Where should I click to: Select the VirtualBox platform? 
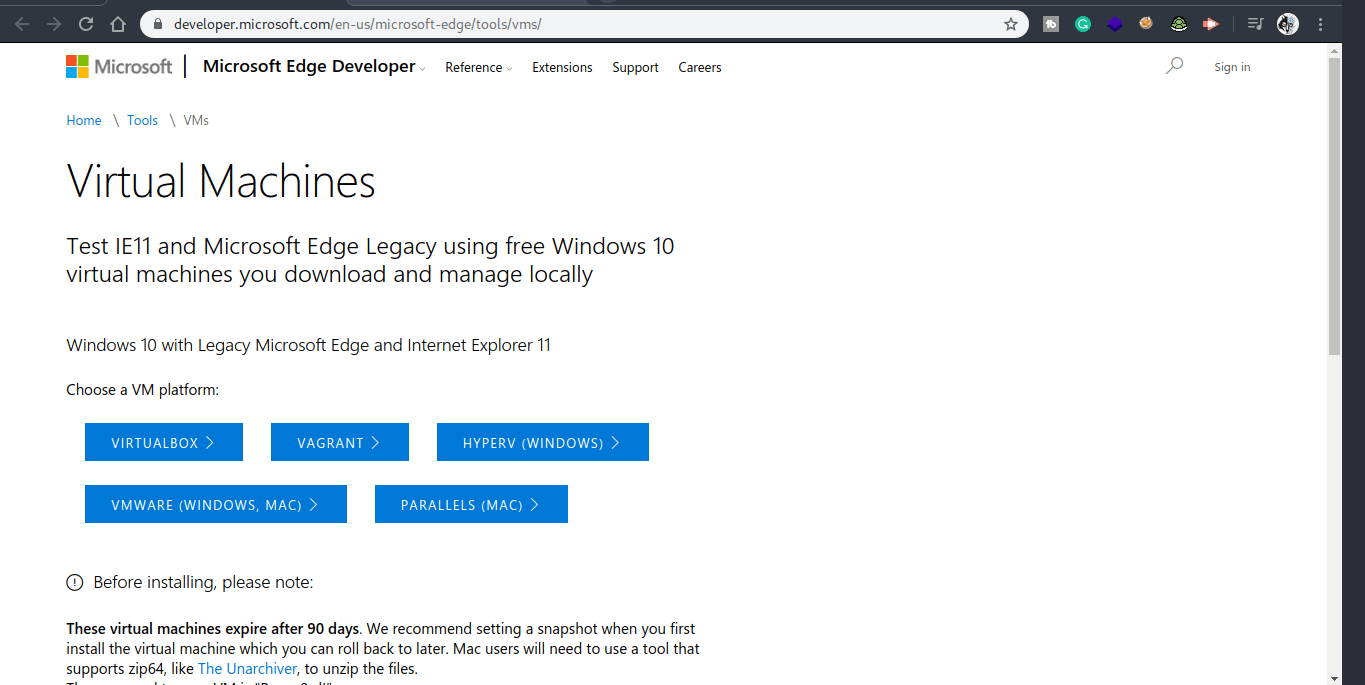(x=164, y=442)
